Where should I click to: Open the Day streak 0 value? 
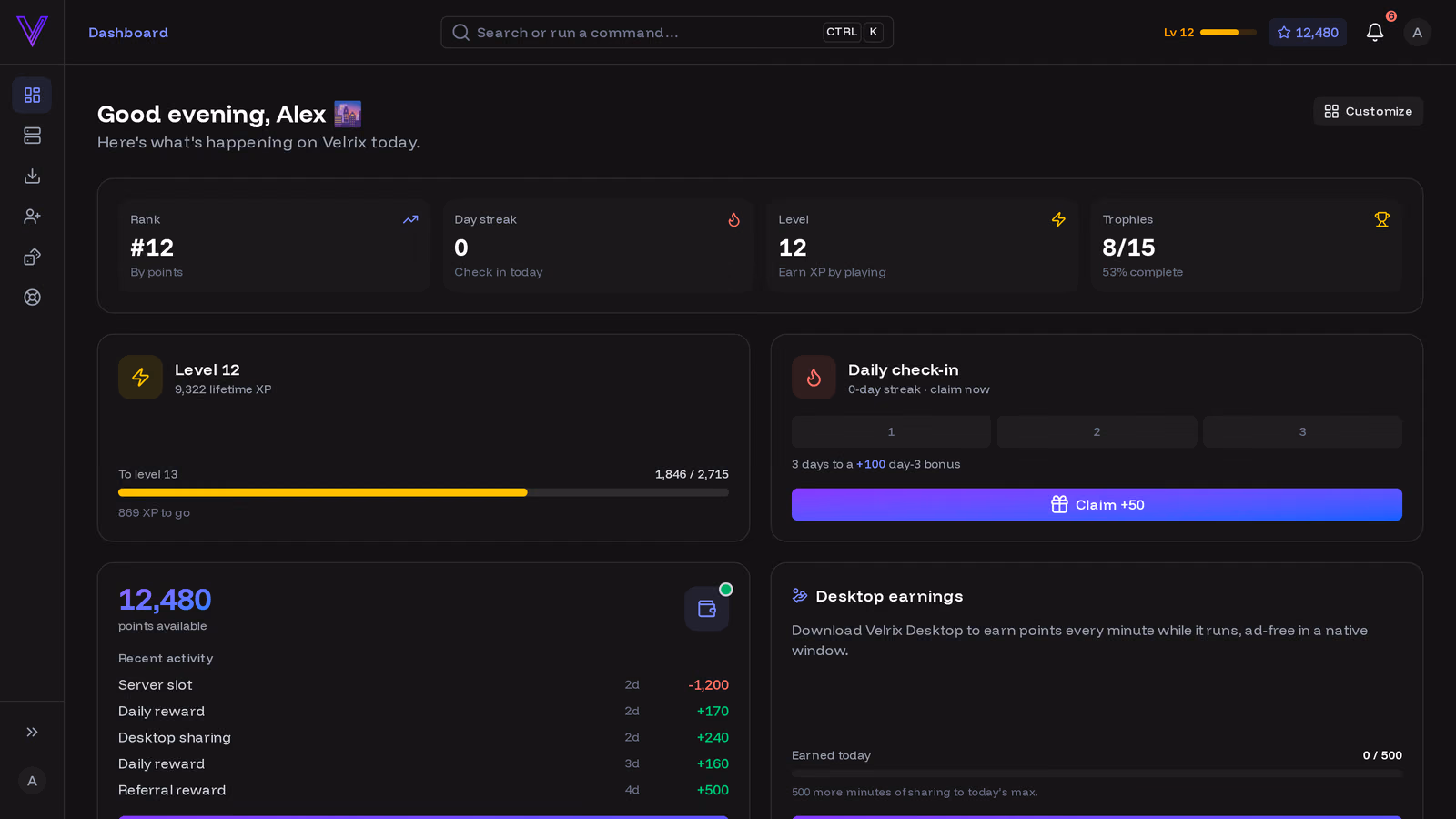pos(461,248)
